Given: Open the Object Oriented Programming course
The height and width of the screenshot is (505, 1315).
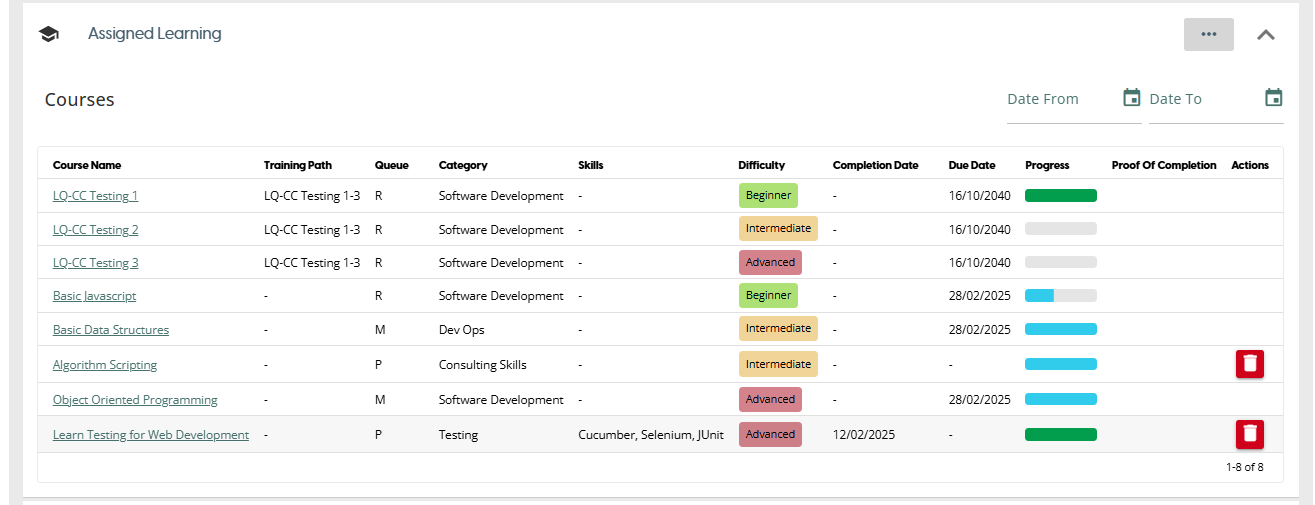Looking at the screenshot, I should point(135,400).
